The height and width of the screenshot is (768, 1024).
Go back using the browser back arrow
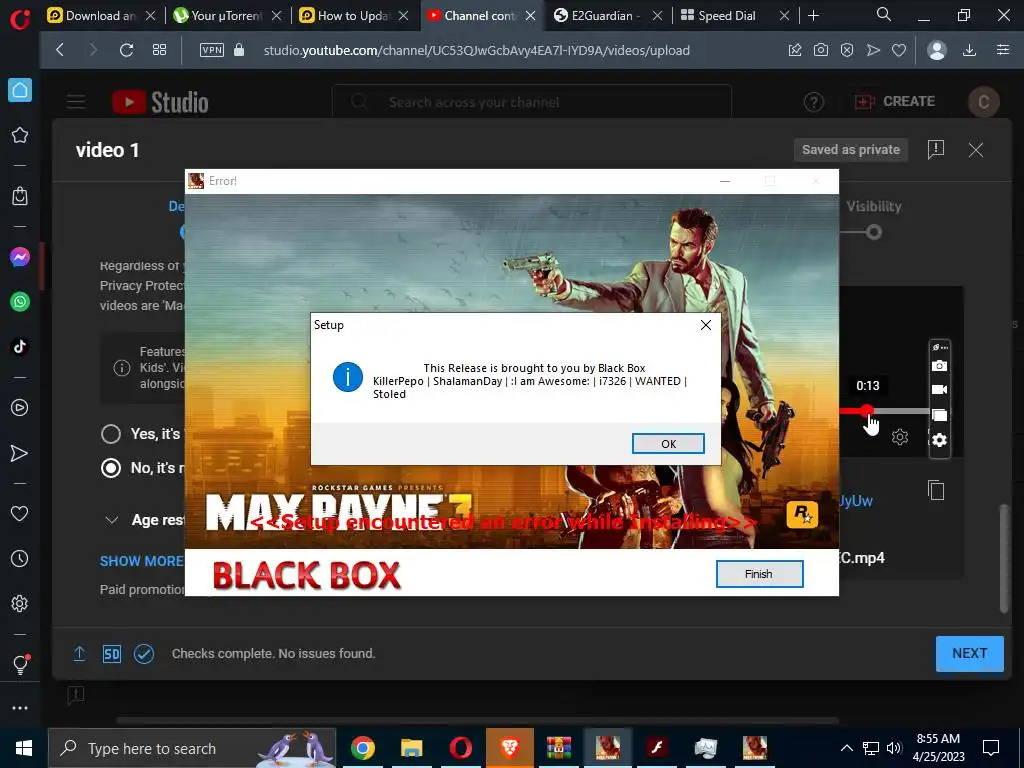tap(60, 50)
